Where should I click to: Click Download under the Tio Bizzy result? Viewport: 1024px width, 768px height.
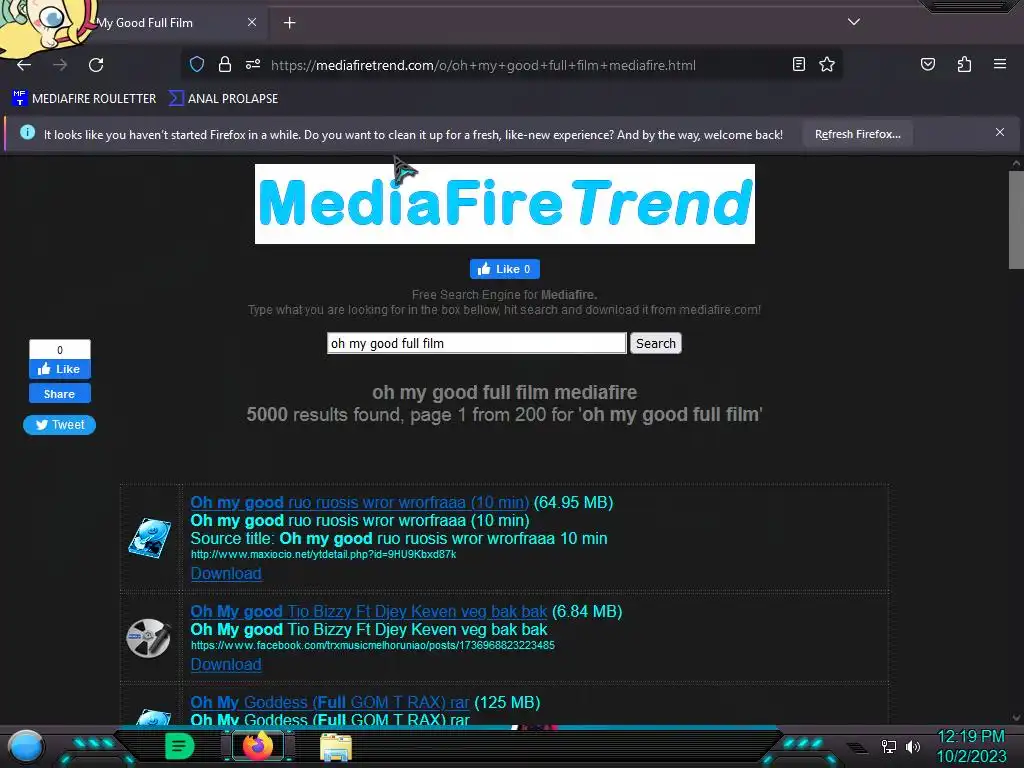226,664
